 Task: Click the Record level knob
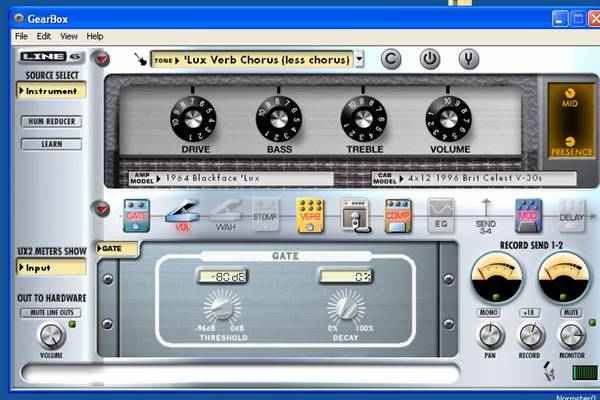[x=531, y=335]
